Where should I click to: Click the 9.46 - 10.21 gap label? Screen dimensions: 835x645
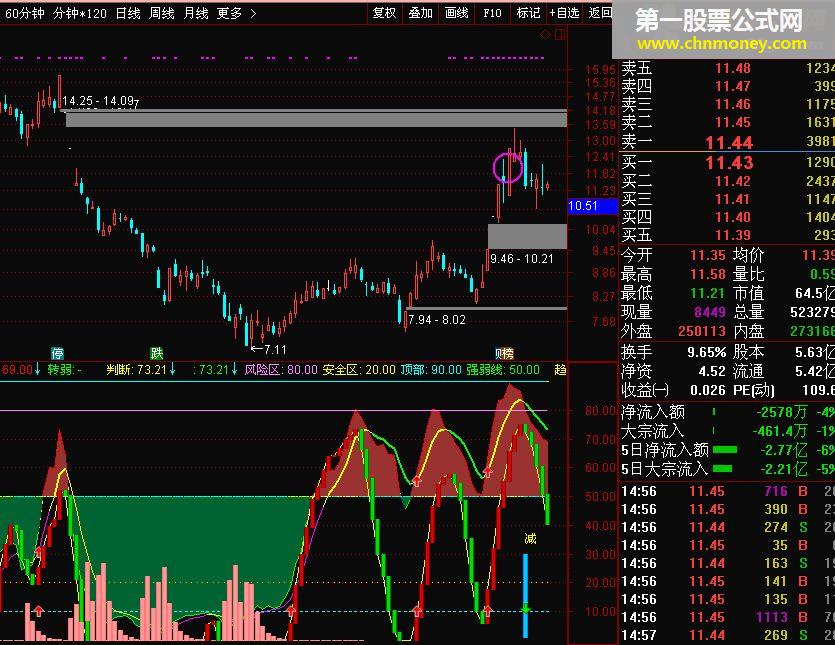coord(522,259)
